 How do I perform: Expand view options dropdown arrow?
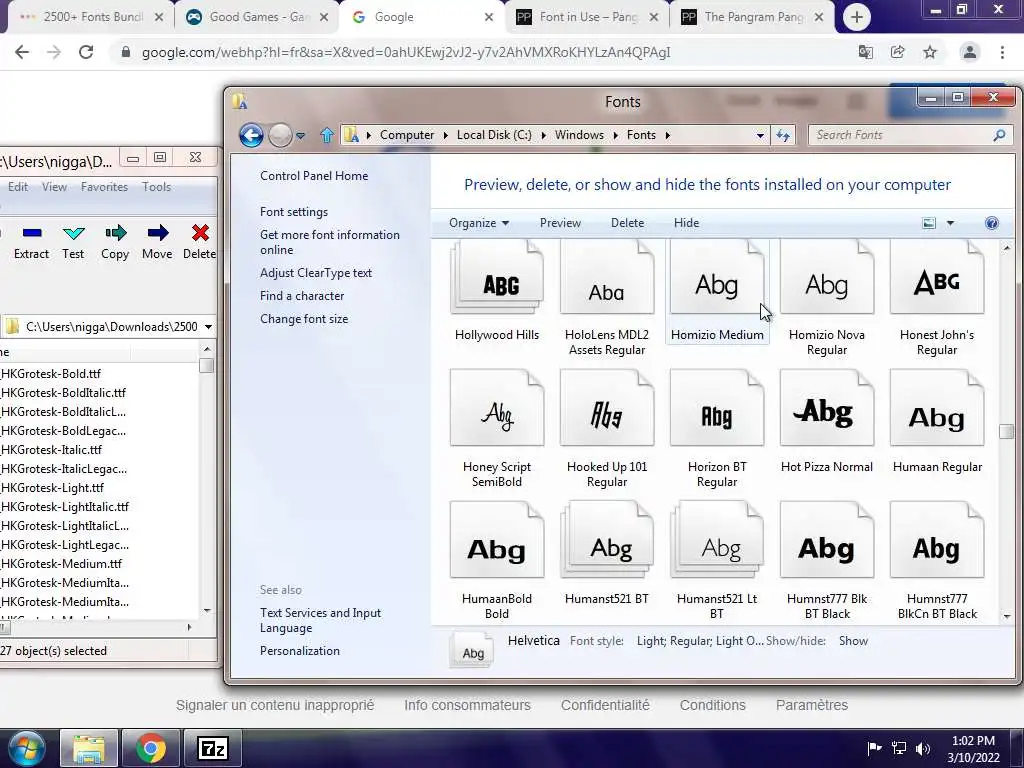[x=950, y=223]
